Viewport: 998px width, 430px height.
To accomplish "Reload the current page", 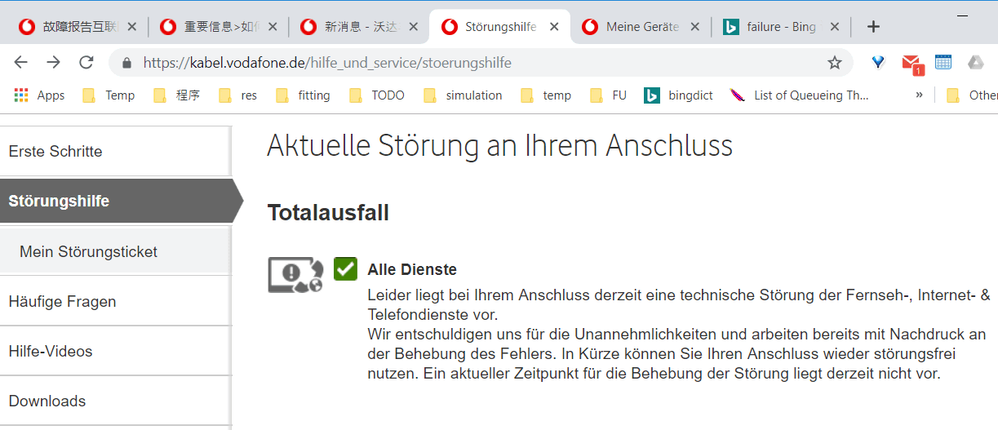I will (x=86, y=63).
